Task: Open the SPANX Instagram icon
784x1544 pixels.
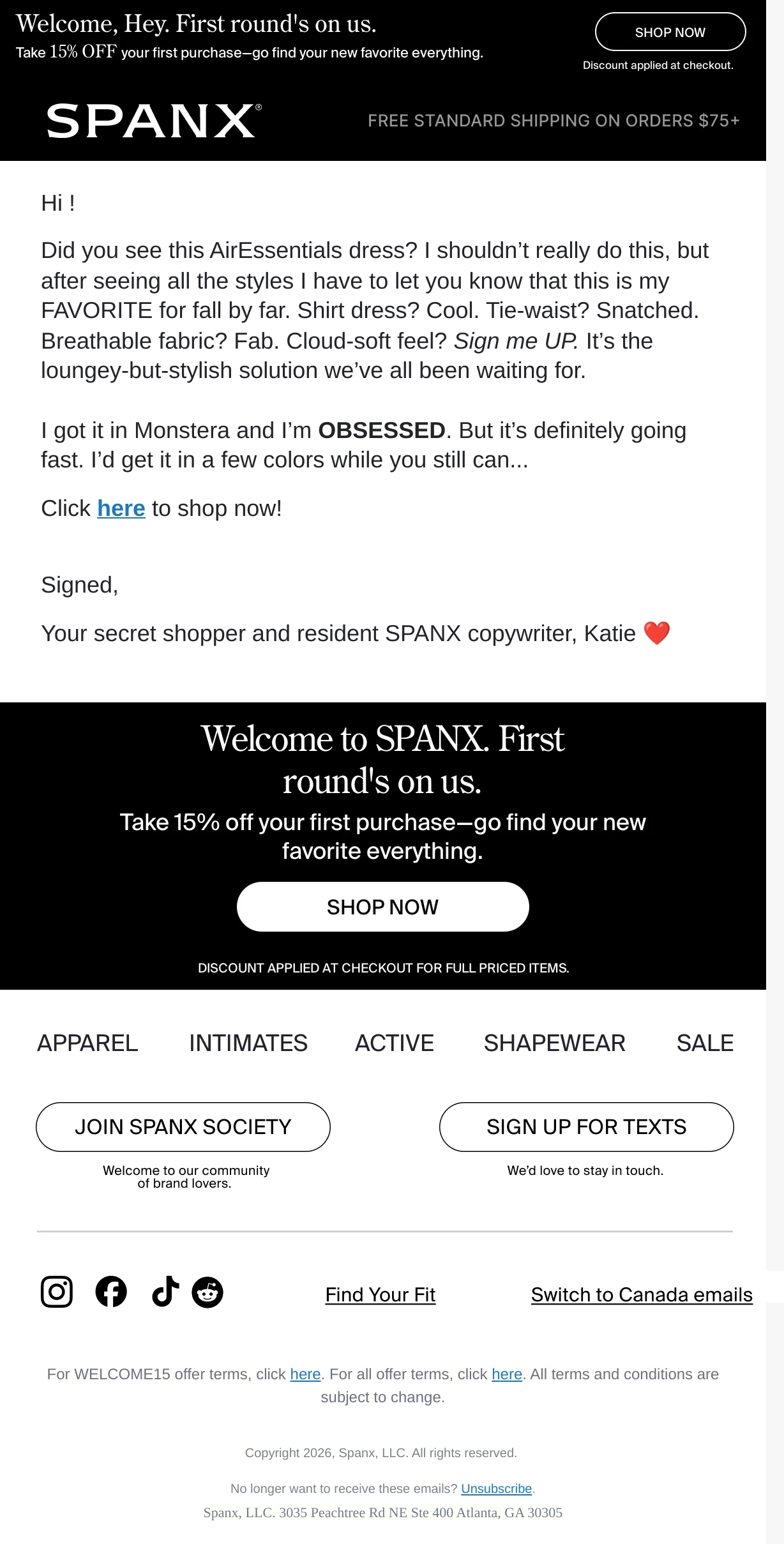Action: pyautogui.click(x=57, y=1292)
